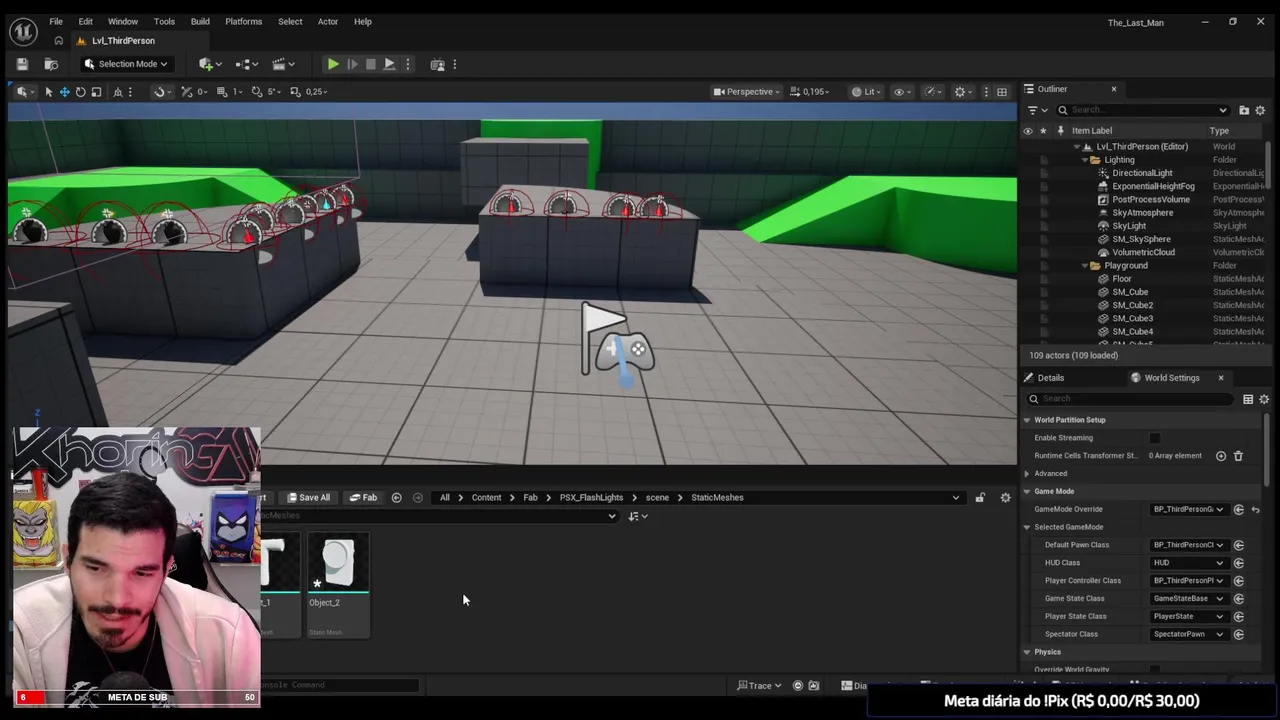The height and width of the screenshot is (720, 1280).
Task: Start Play in Editor
Action: pos(333,64)
